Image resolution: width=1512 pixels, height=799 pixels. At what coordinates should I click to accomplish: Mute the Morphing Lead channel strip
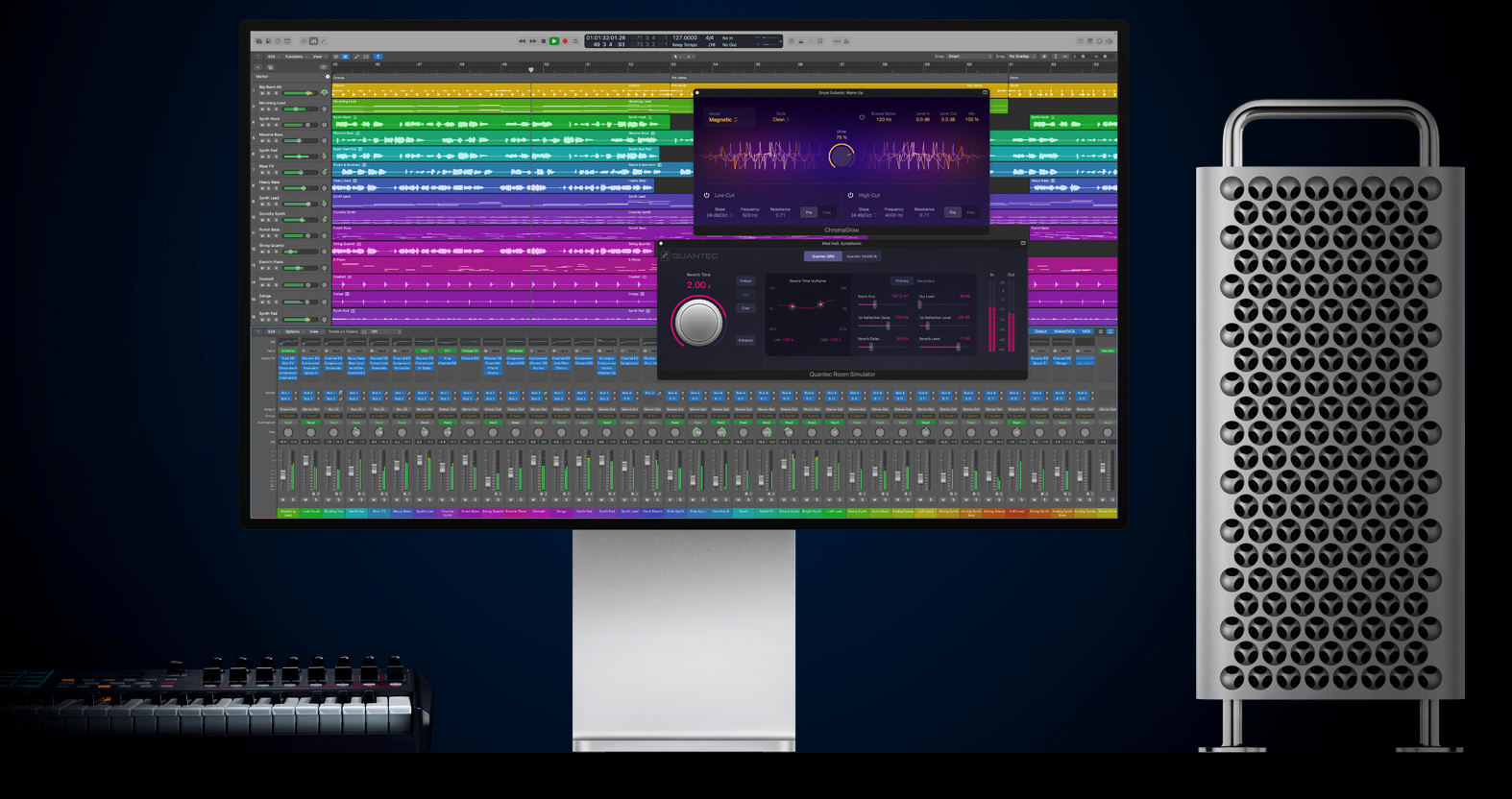(x=282, y=499)
